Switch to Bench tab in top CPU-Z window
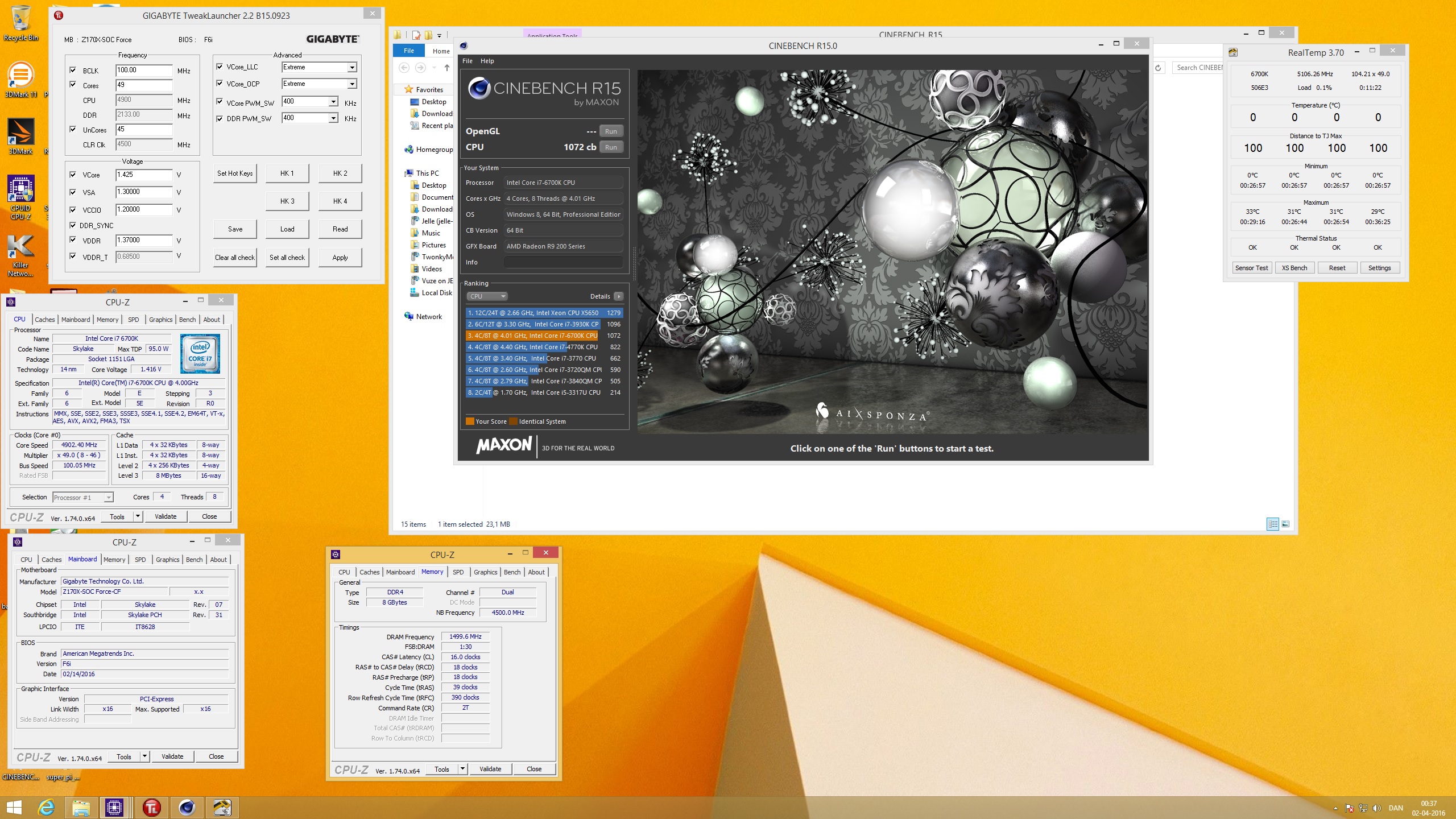This screenshot has width=1456, height=819. (x=187, y=320)
